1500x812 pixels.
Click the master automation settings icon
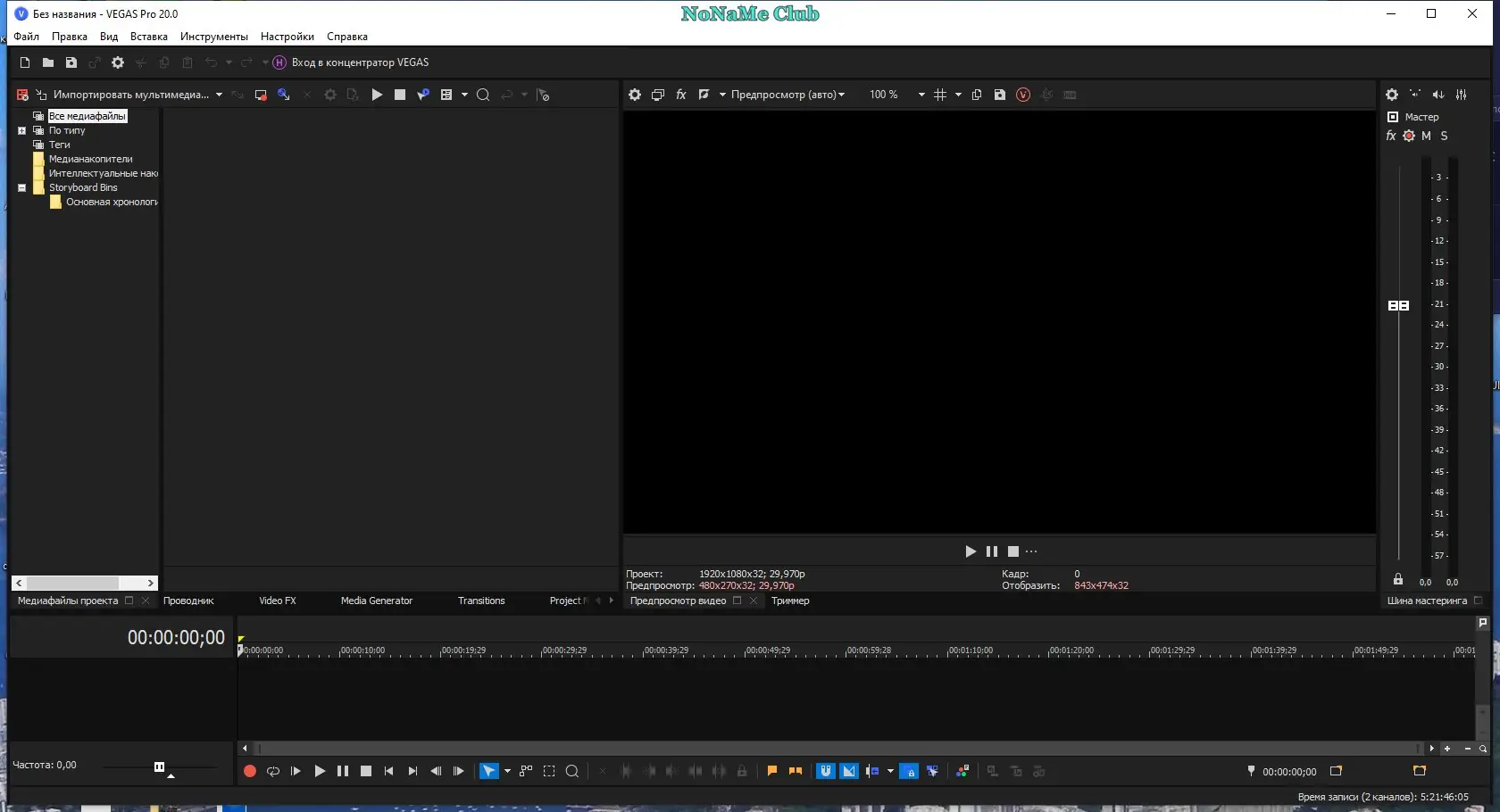(x=1409, y=136)
